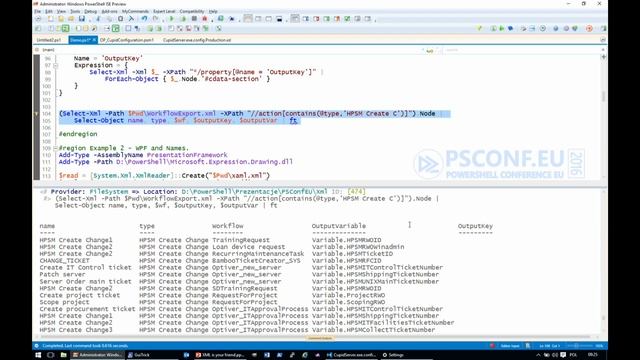
Task: Click 'TrainingRequest' in the workflow column
Action: pyautogui.click(x=241, y=240)
